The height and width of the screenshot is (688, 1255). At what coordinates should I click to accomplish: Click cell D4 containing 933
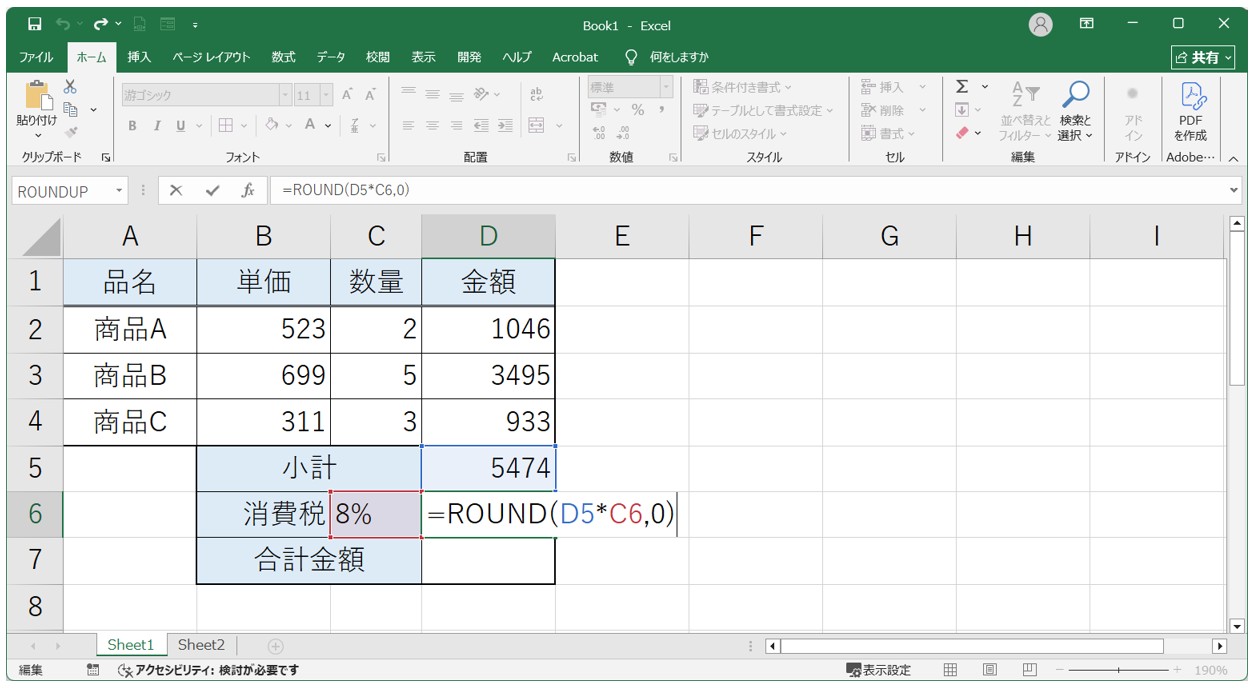point(489,421)
